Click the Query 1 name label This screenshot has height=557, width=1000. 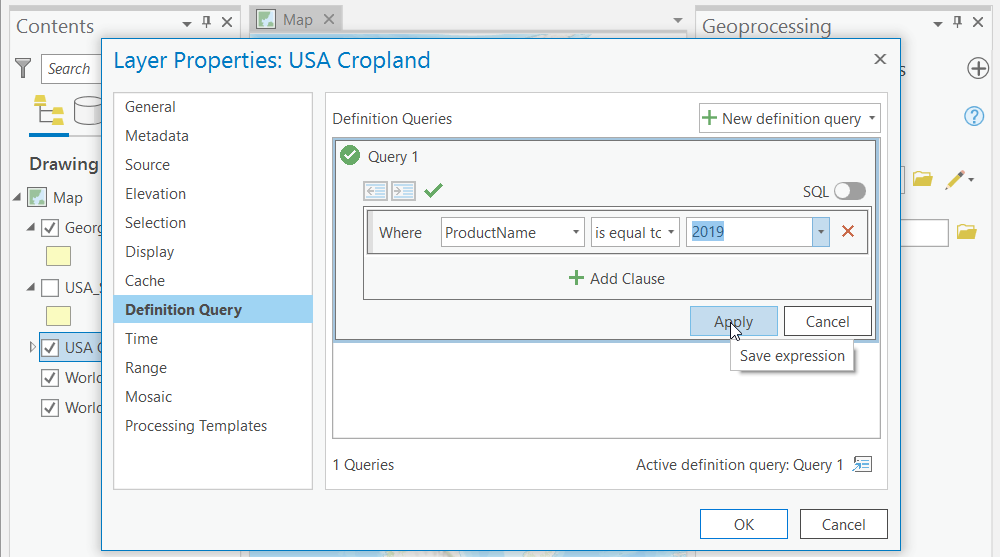pos(393,156)
